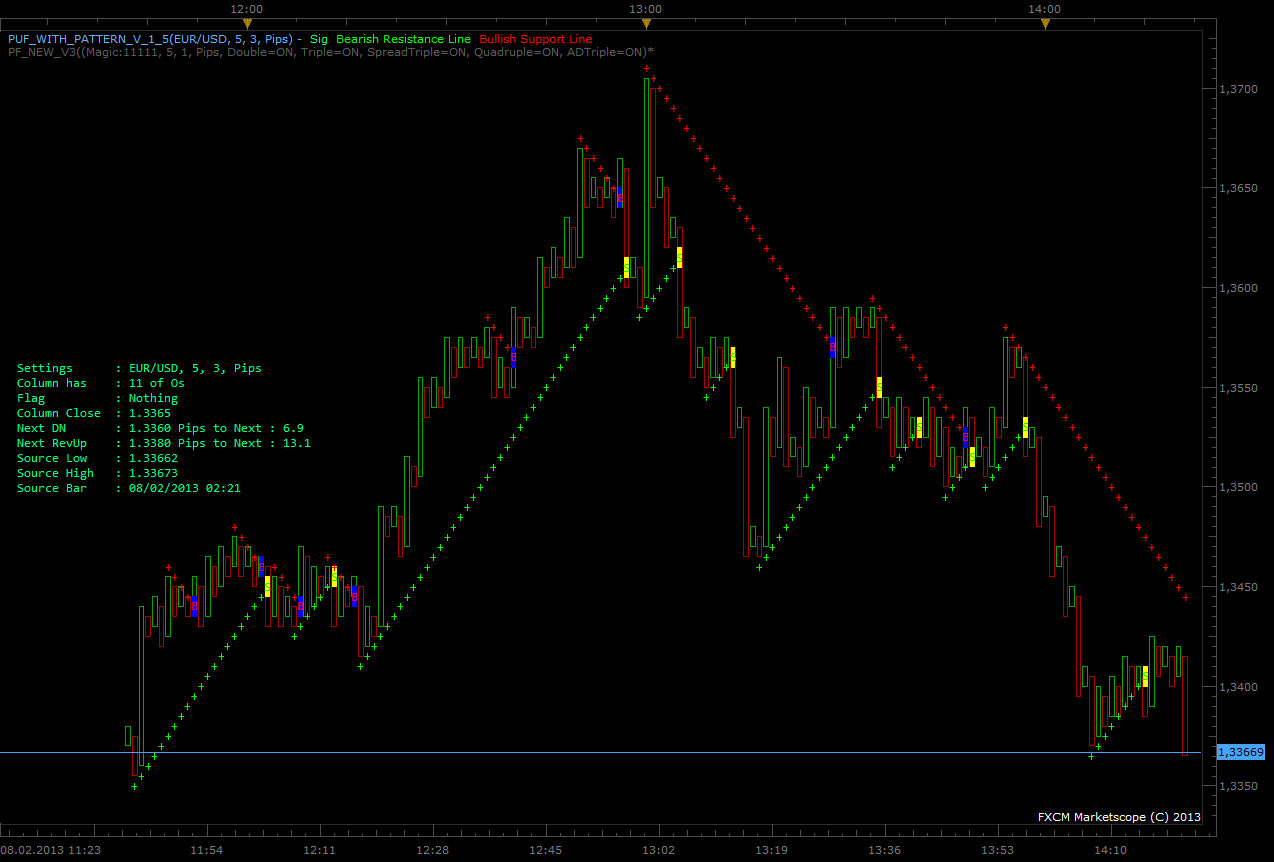Click the green Bearish Resistance Line legend
Screen dimensions: 1274x862
pyautogui.click(x=404, y=39)
